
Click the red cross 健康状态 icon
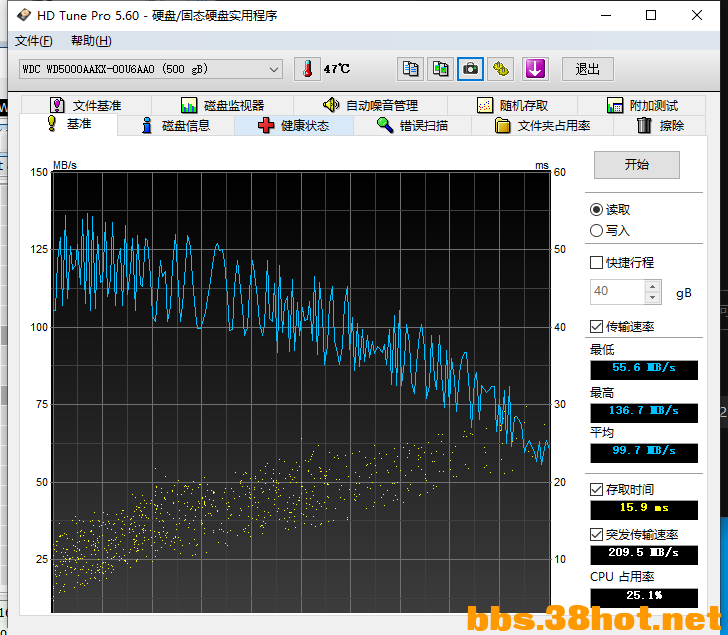(x=266, y=125)
